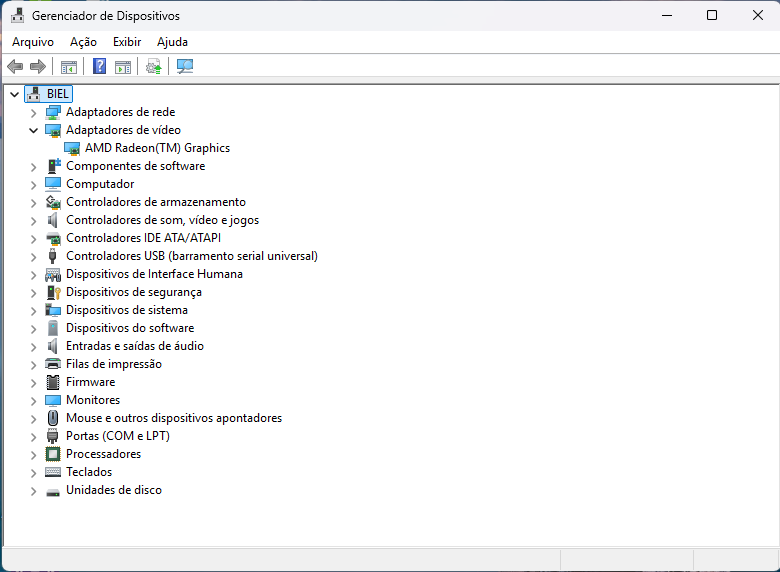Open the Help question-mark toolbar icon
This screenshot has width=780, height=572.
click(x=99, y=66)
